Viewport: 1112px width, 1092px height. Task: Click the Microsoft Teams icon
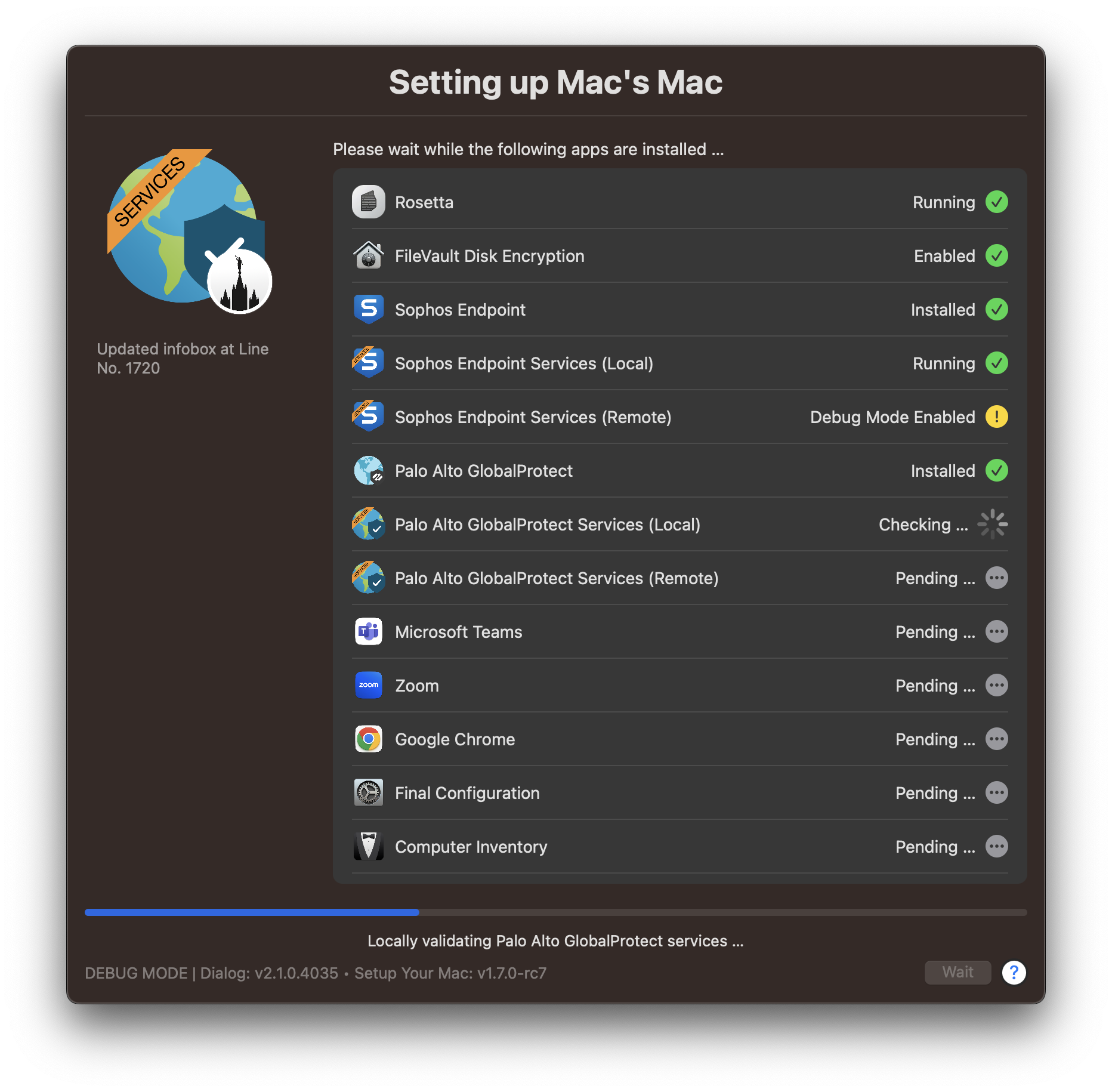click(x=369, y=631)
